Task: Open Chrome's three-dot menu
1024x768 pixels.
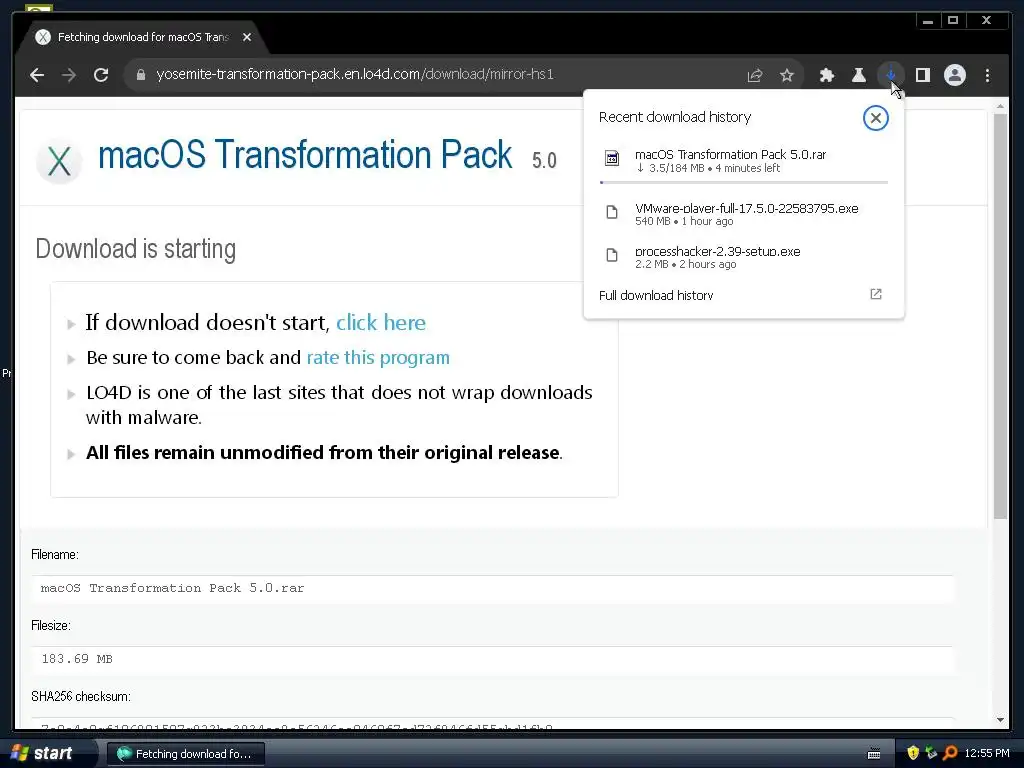Action: tap(987, 75)
